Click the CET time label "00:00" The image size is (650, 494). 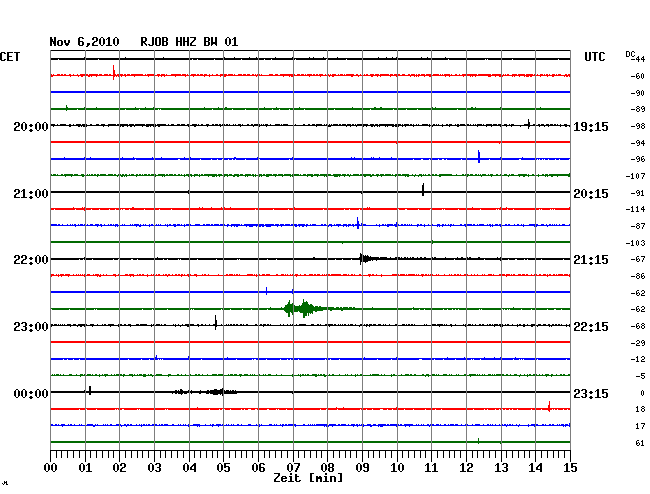coord(31,393)
